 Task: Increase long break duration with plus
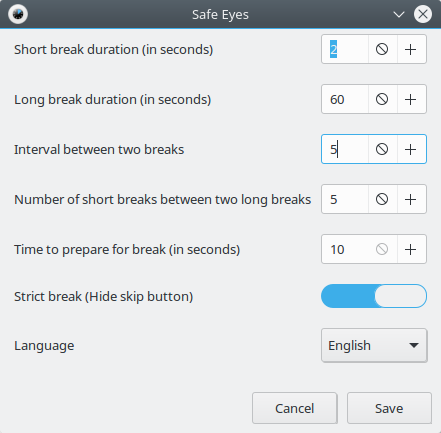(411, 99)
